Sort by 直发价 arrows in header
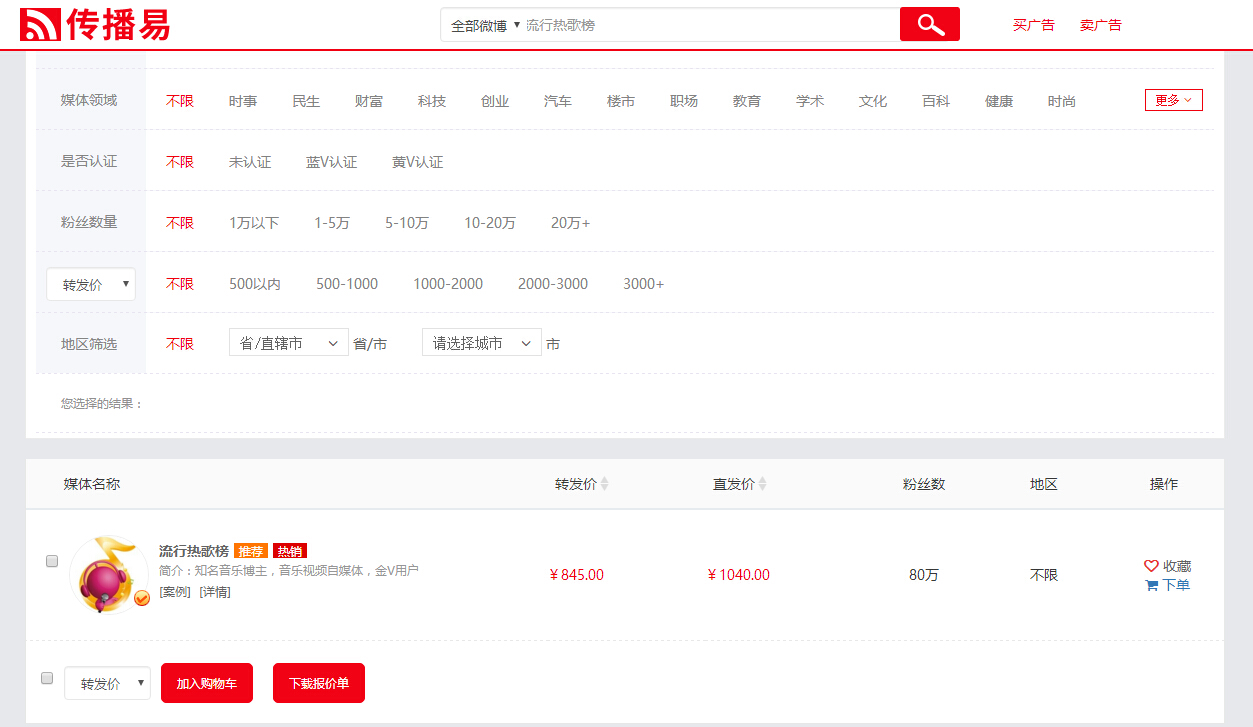This screenshot has height=727, width=1253. 762,484
